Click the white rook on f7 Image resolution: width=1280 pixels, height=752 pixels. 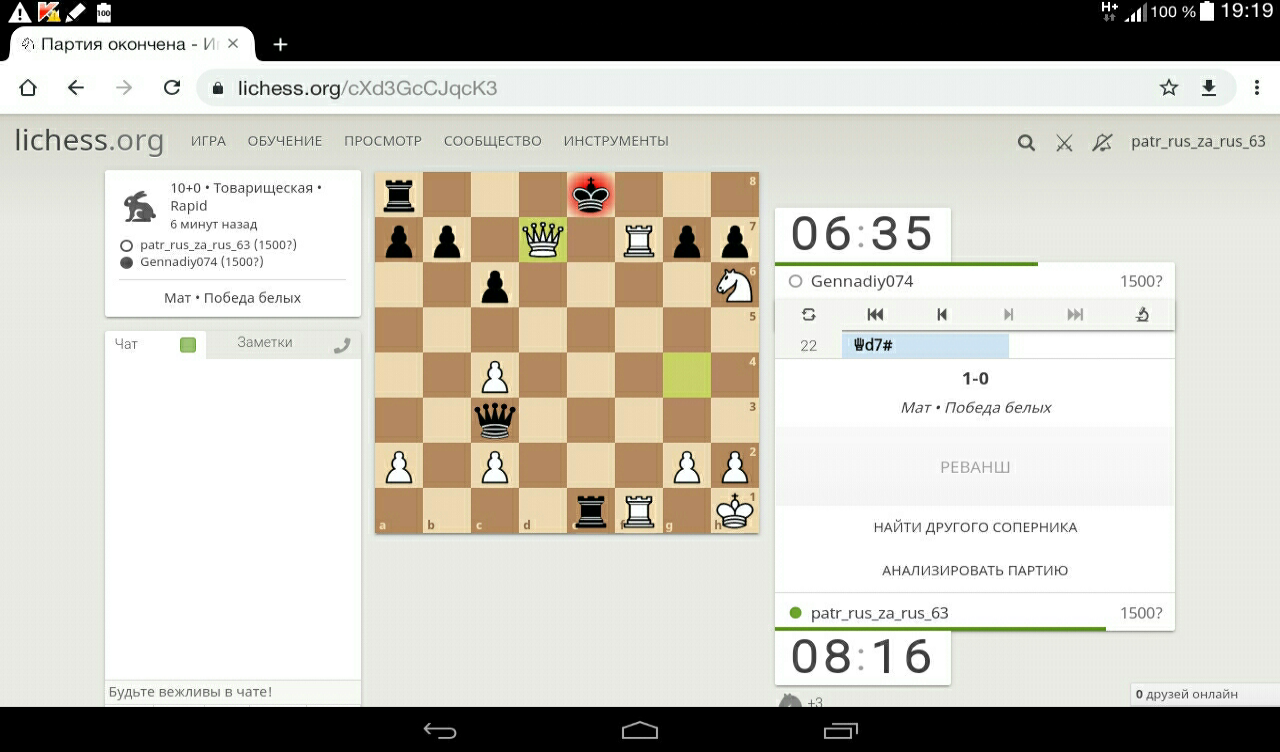639,242
